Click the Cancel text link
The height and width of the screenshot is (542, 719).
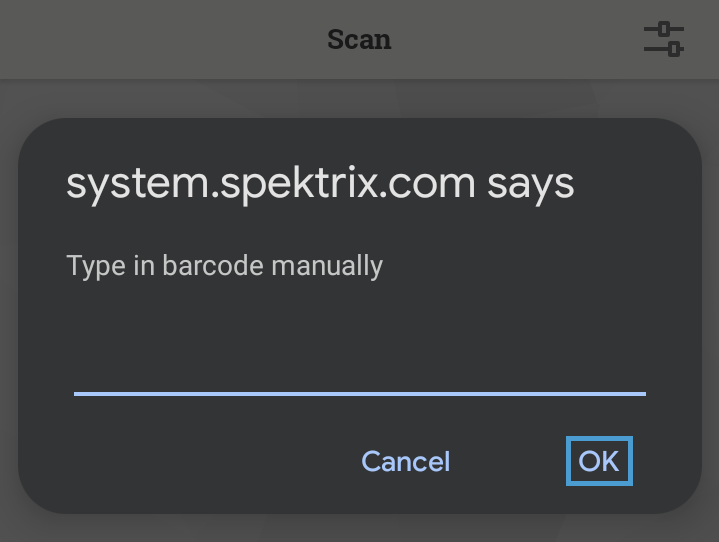tap(405, 461)
